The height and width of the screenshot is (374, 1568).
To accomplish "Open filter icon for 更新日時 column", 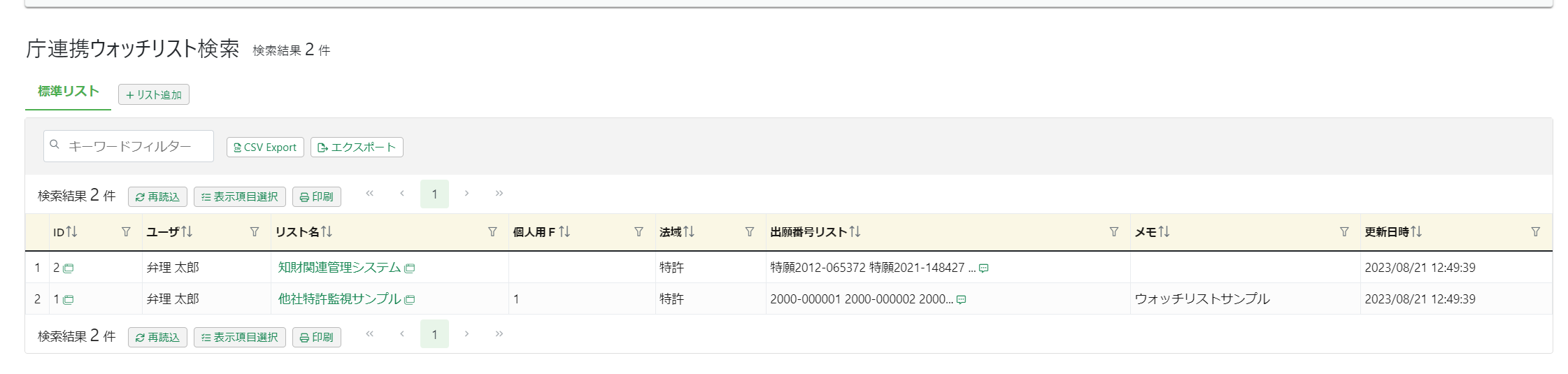I will tap(1536, 232).
